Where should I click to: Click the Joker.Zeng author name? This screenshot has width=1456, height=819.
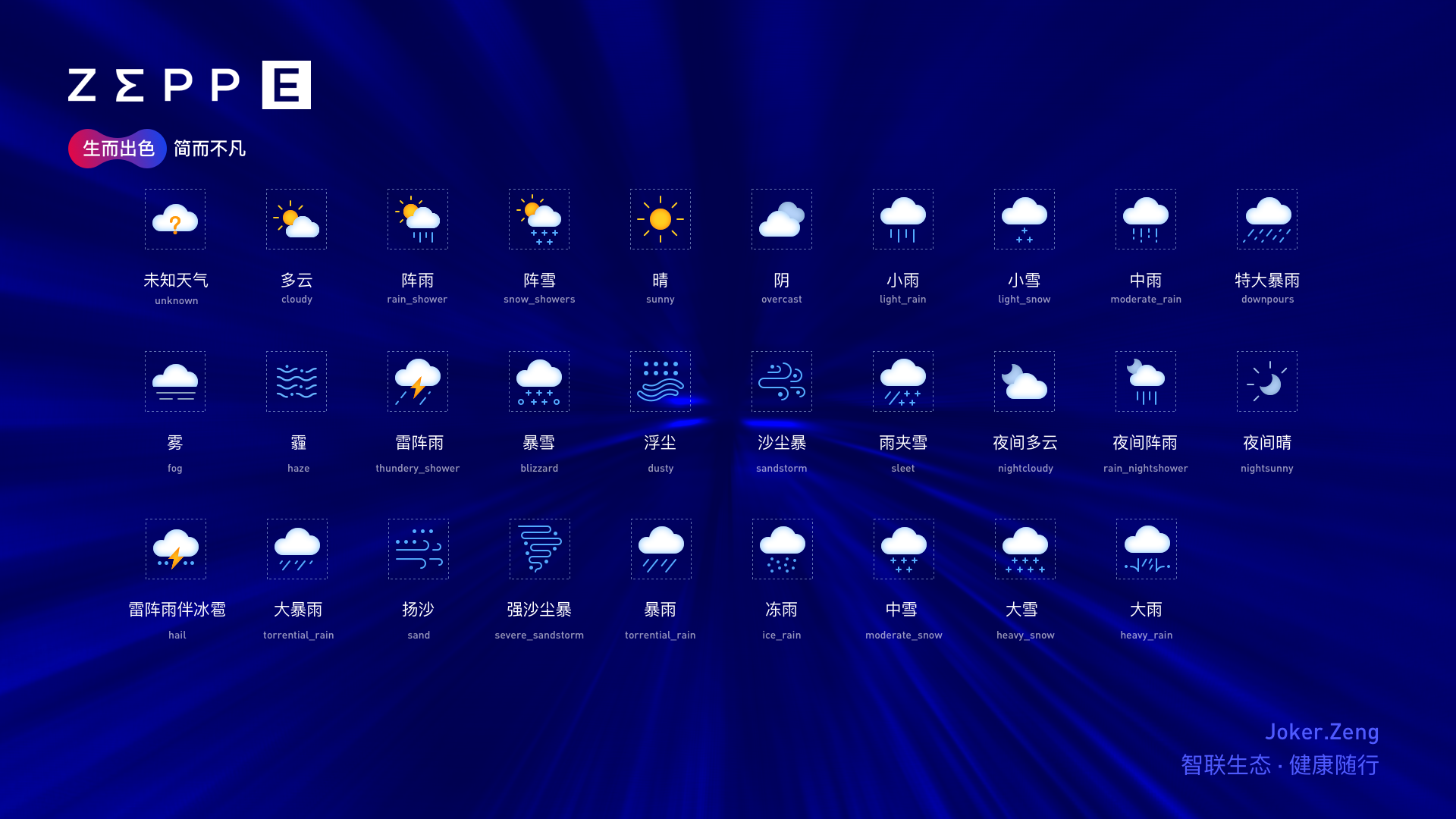pyautogui.click(x=1322, y=732)
